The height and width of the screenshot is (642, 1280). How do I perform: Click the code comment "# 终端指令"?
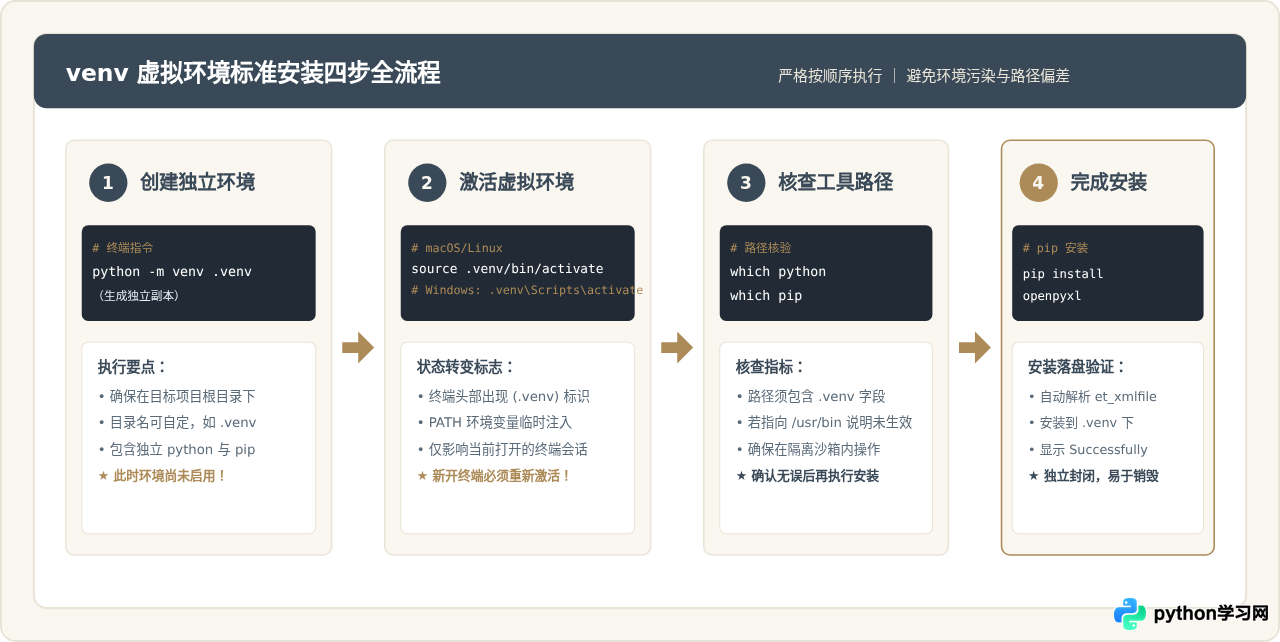tap(123, 247)
